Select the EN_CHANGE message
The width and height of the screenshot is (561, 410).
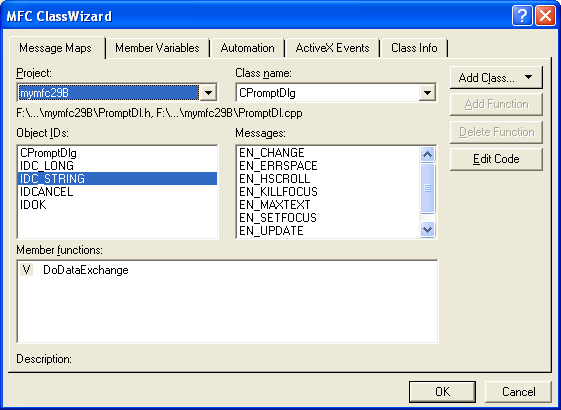pos(328,153)
